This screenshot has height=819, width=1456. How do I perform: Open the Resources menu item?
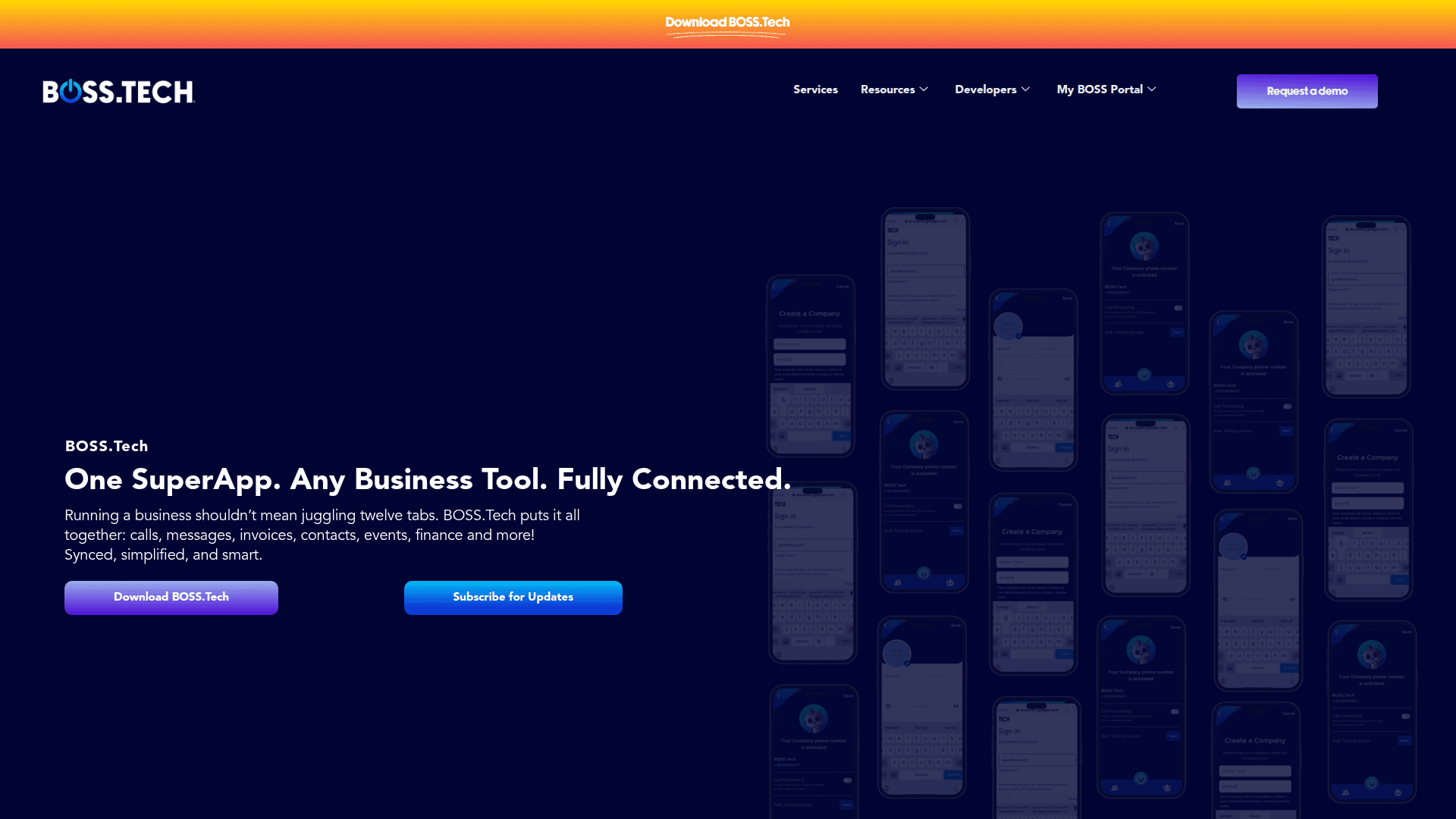[887, 89]
